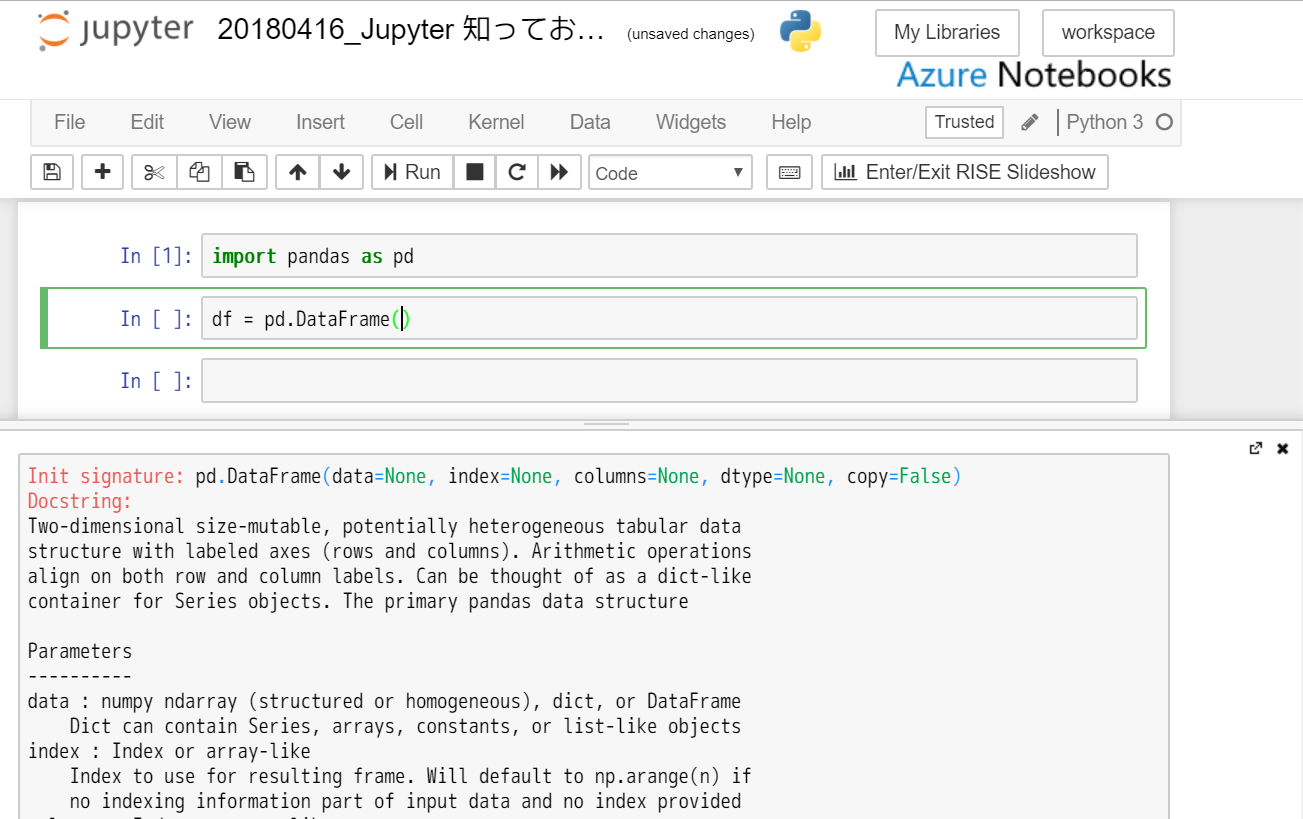This screenshot has height=819, width=1303.
Task: Insert cell below with plus icon
Action: click(102, 172)
